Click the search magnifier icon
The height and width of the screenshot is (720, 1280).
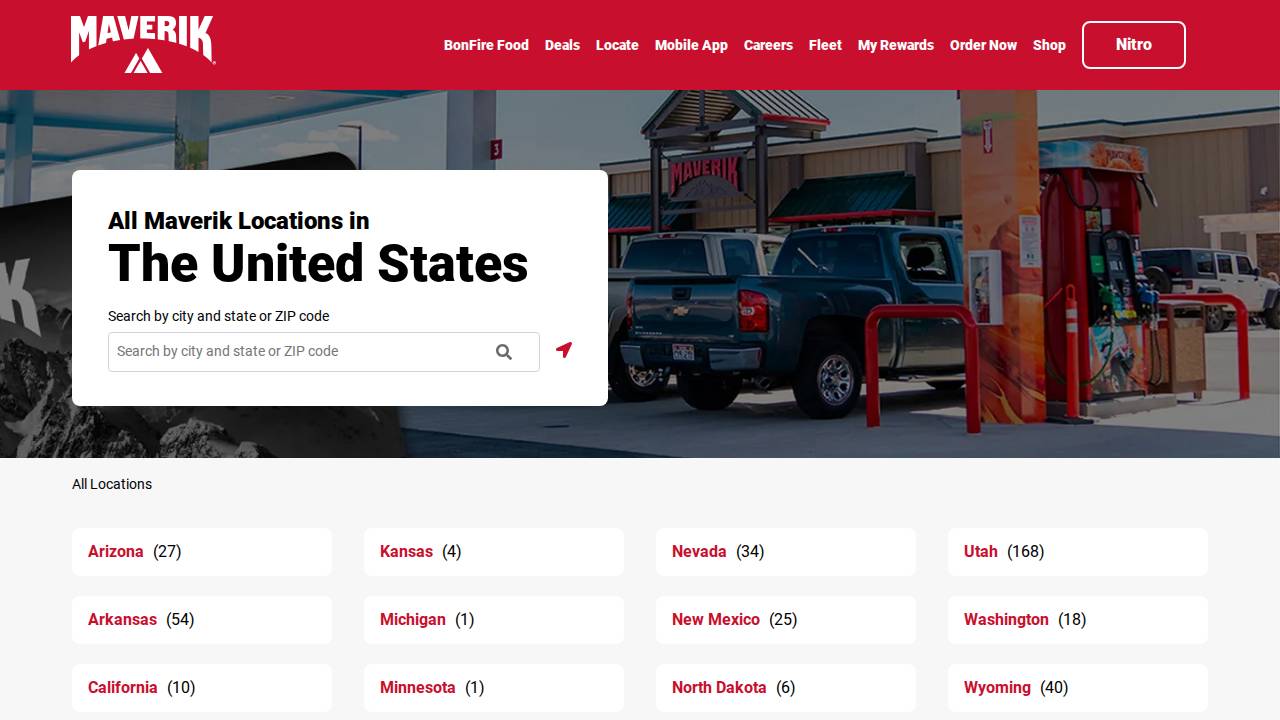504,351
